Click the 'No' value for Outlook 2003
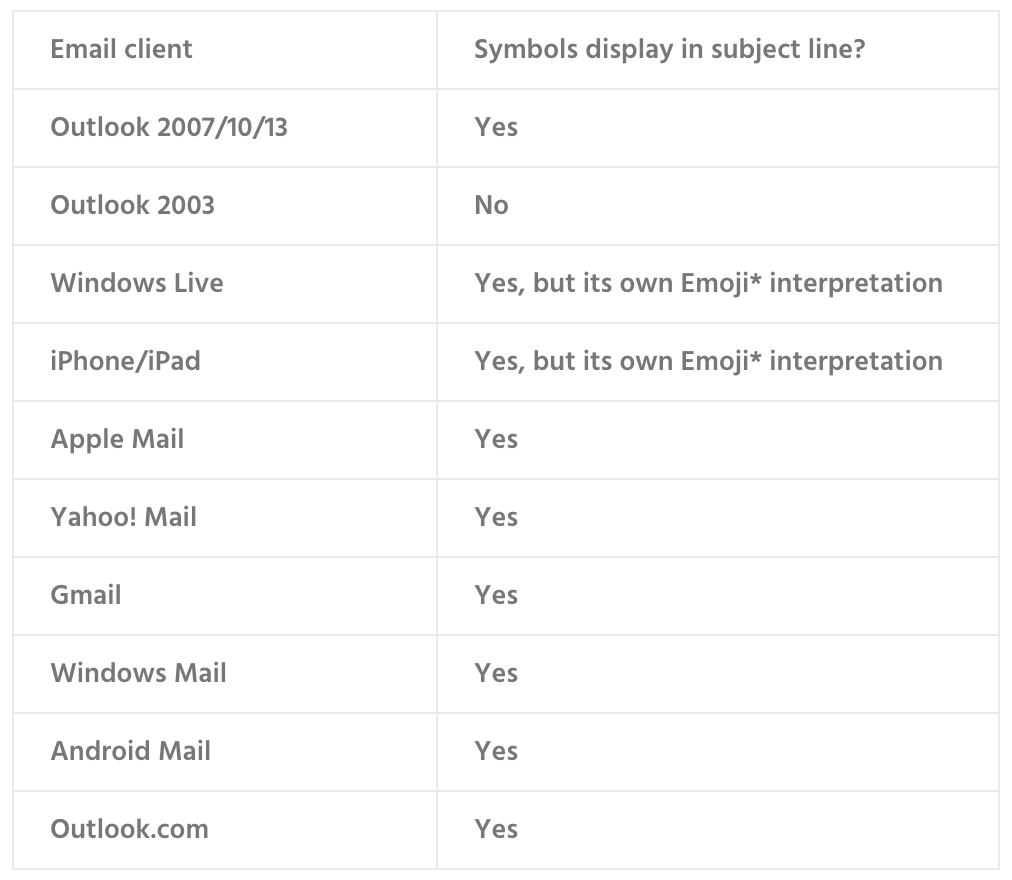Screen dimensions: 1012x880 point(491,205)
